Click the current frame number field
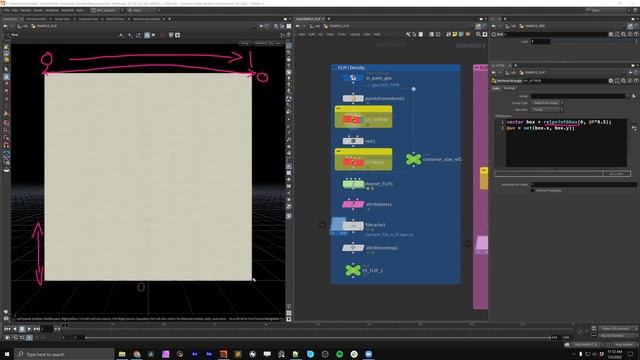The width and height of the screenshot is (640, 360). coord(47,329)
